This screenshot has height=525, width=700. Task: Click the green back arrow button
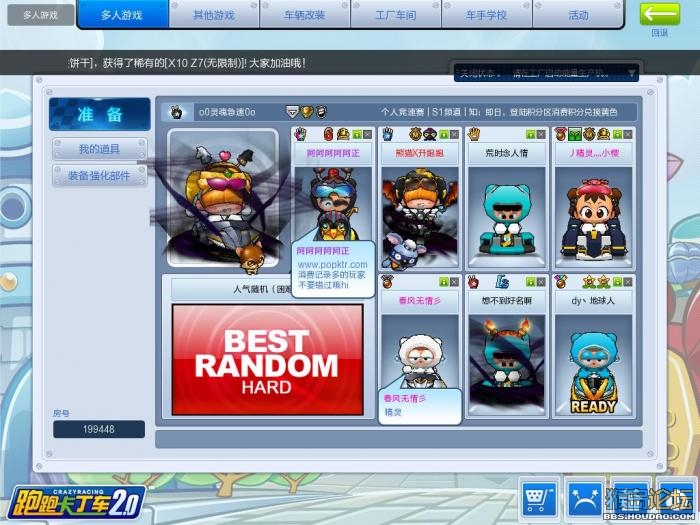[660, 14]
